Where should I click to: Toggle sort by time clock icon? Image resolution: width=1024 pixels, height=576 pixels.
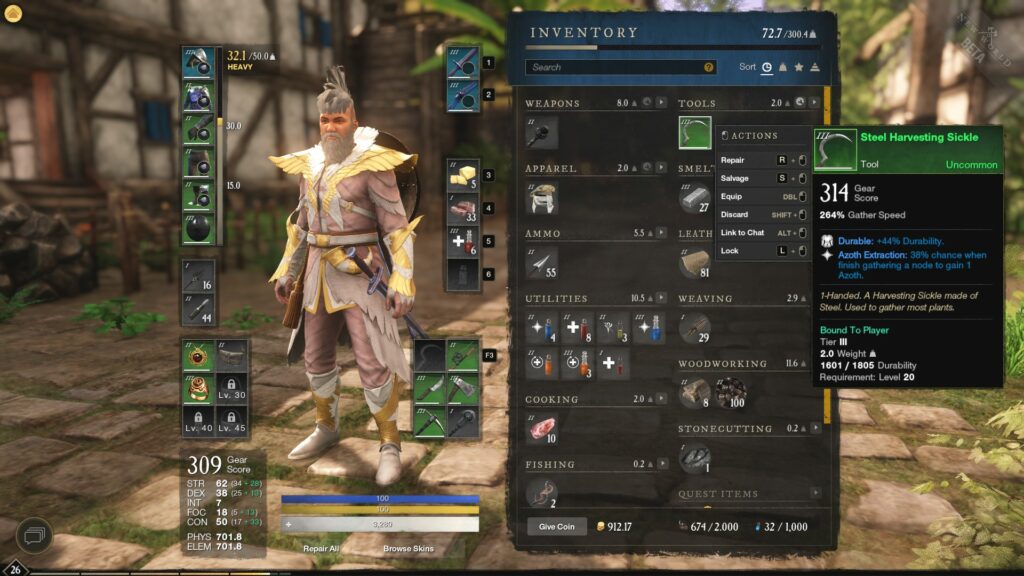point(767,67)
